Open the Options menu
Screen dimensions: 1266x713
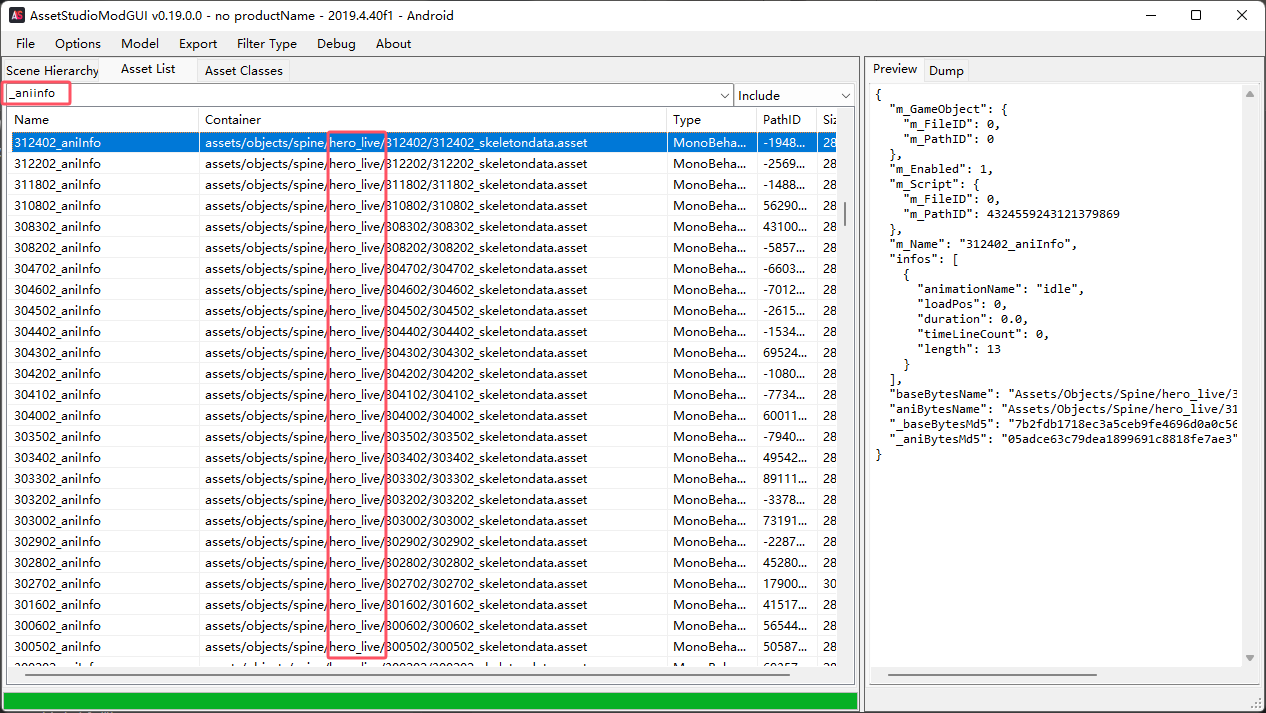[x=78, y=43]
